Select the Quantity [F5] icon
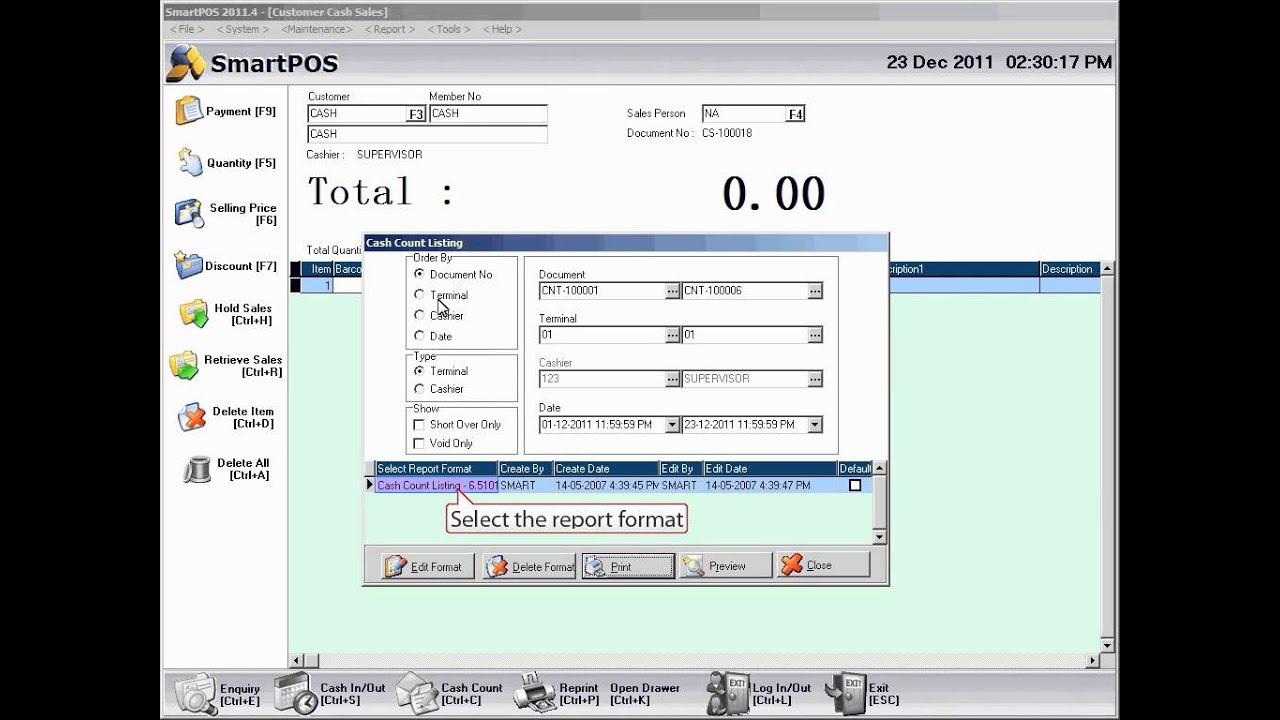The height and width of the screenshot is (720, 1280). click(190, 162)
